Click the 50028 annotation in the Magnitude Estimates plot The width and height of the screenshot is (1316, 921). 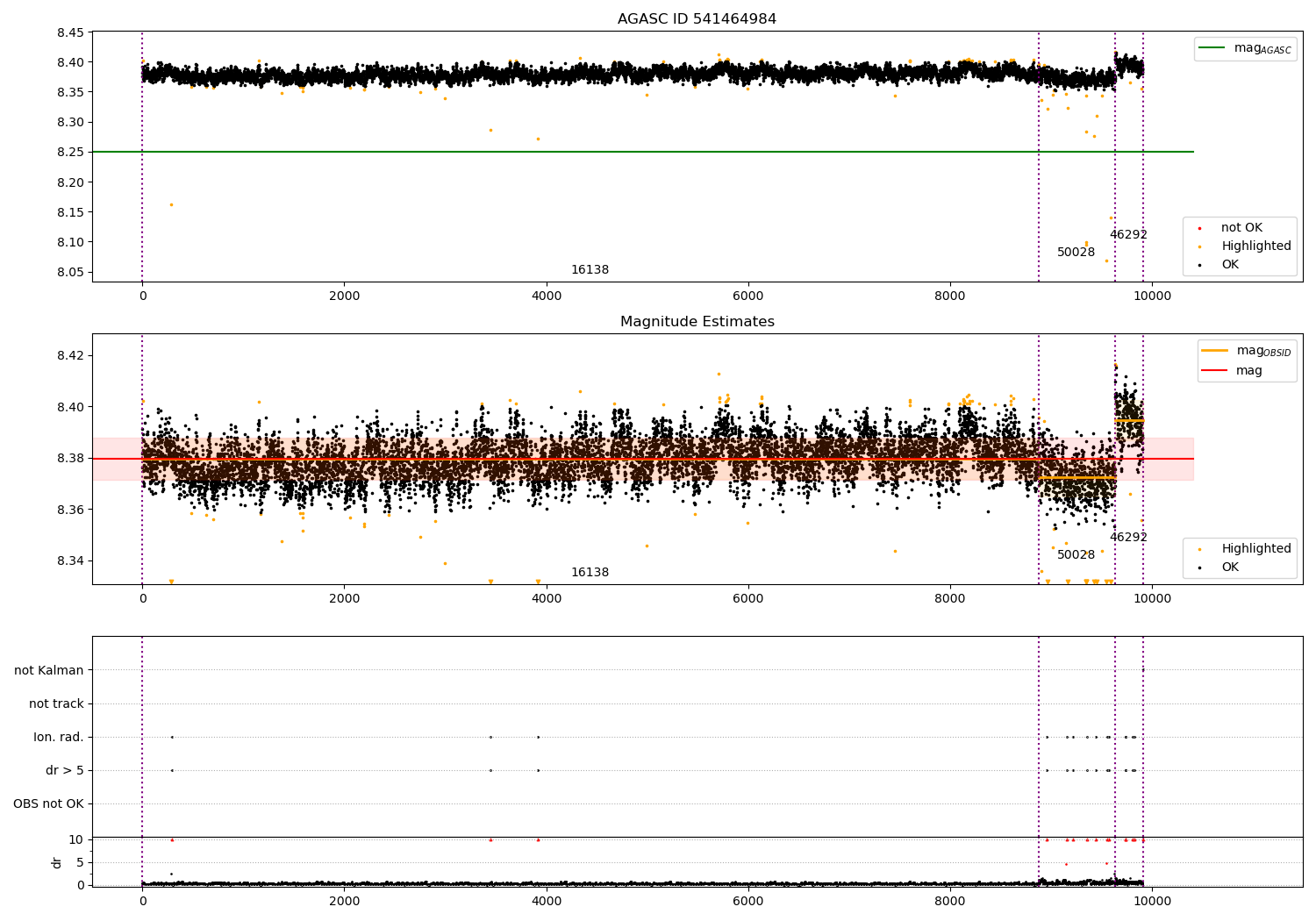click(1076, 555)
